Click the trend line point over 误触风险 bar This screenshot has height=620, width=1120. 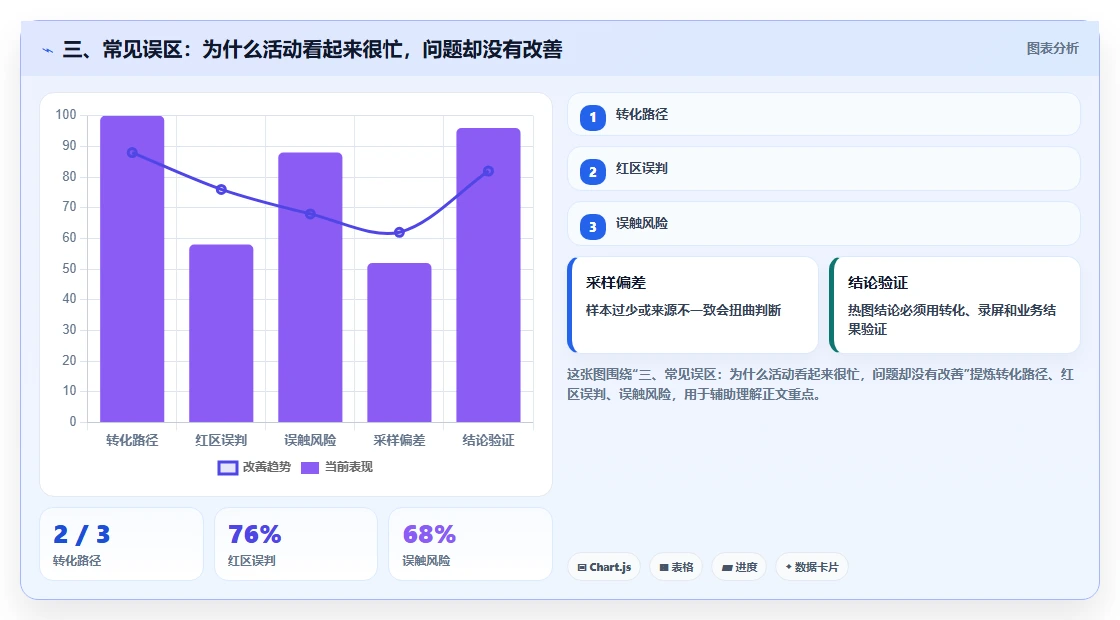[x=310, y=214]
